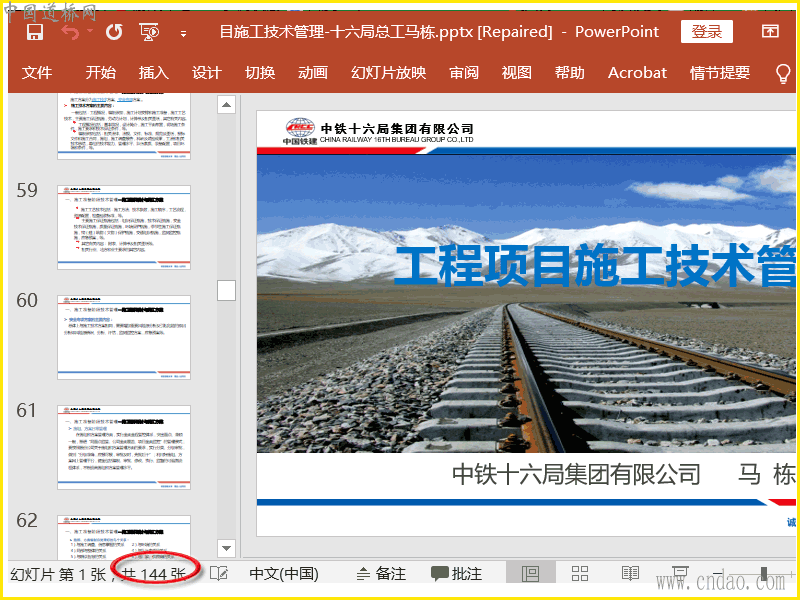Open the 切换 transitions tab
The image size is (800, 600).
(x=260, y=72)
